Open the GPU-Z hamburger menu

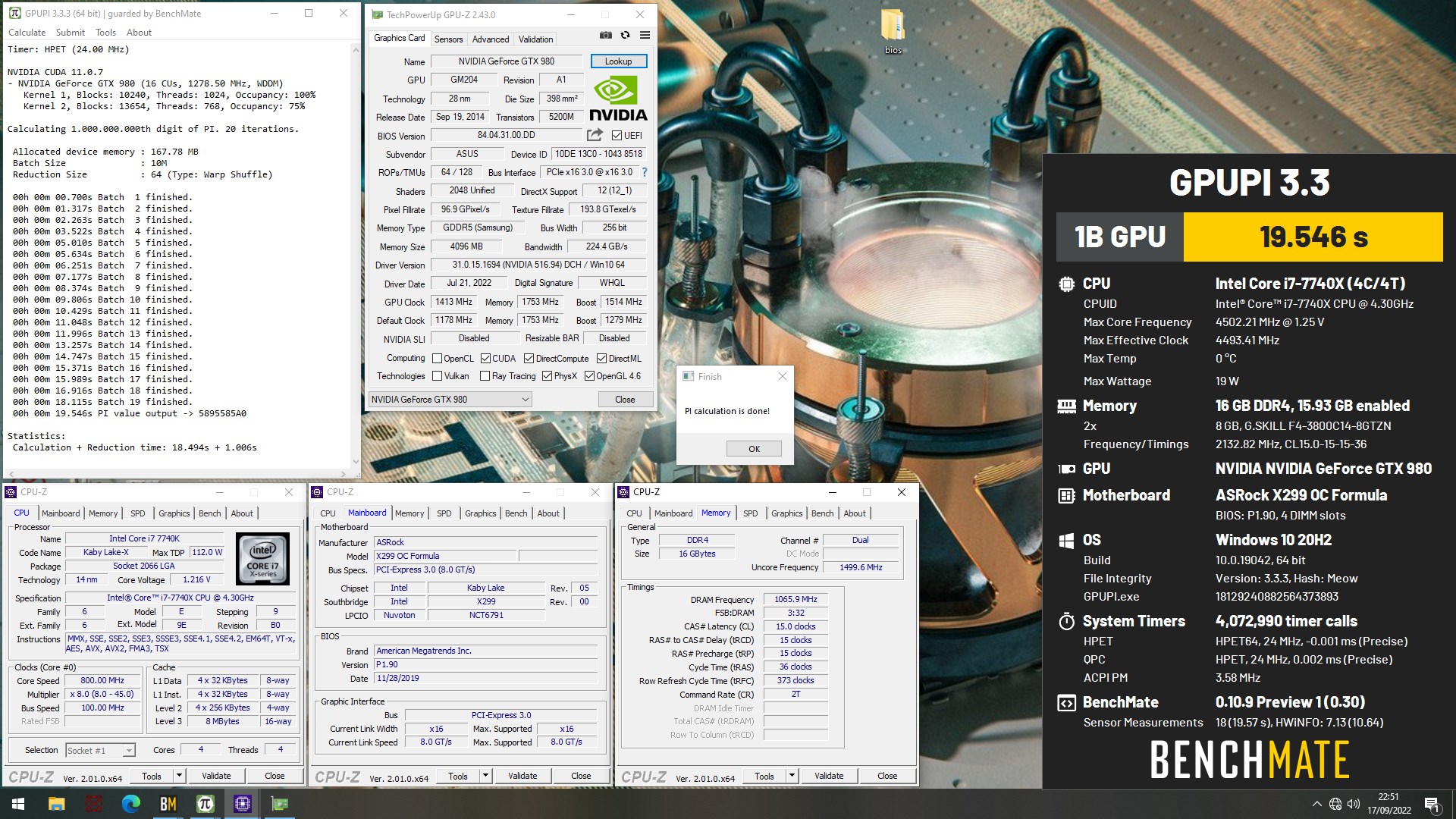tap(645, 35)
